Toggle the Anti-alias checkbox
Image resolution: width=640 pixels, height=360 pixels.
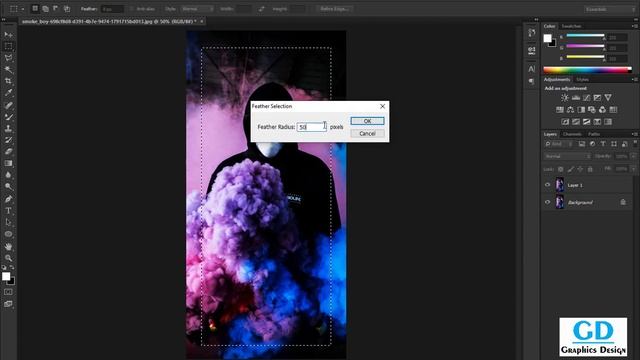coord(132,9)
